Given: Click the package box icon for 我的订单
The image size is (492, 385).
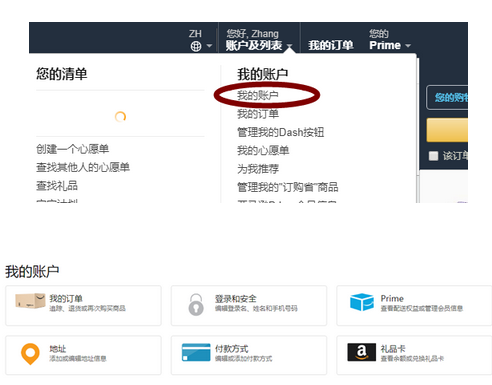Looking at the screenshot, I should (30, 301).
